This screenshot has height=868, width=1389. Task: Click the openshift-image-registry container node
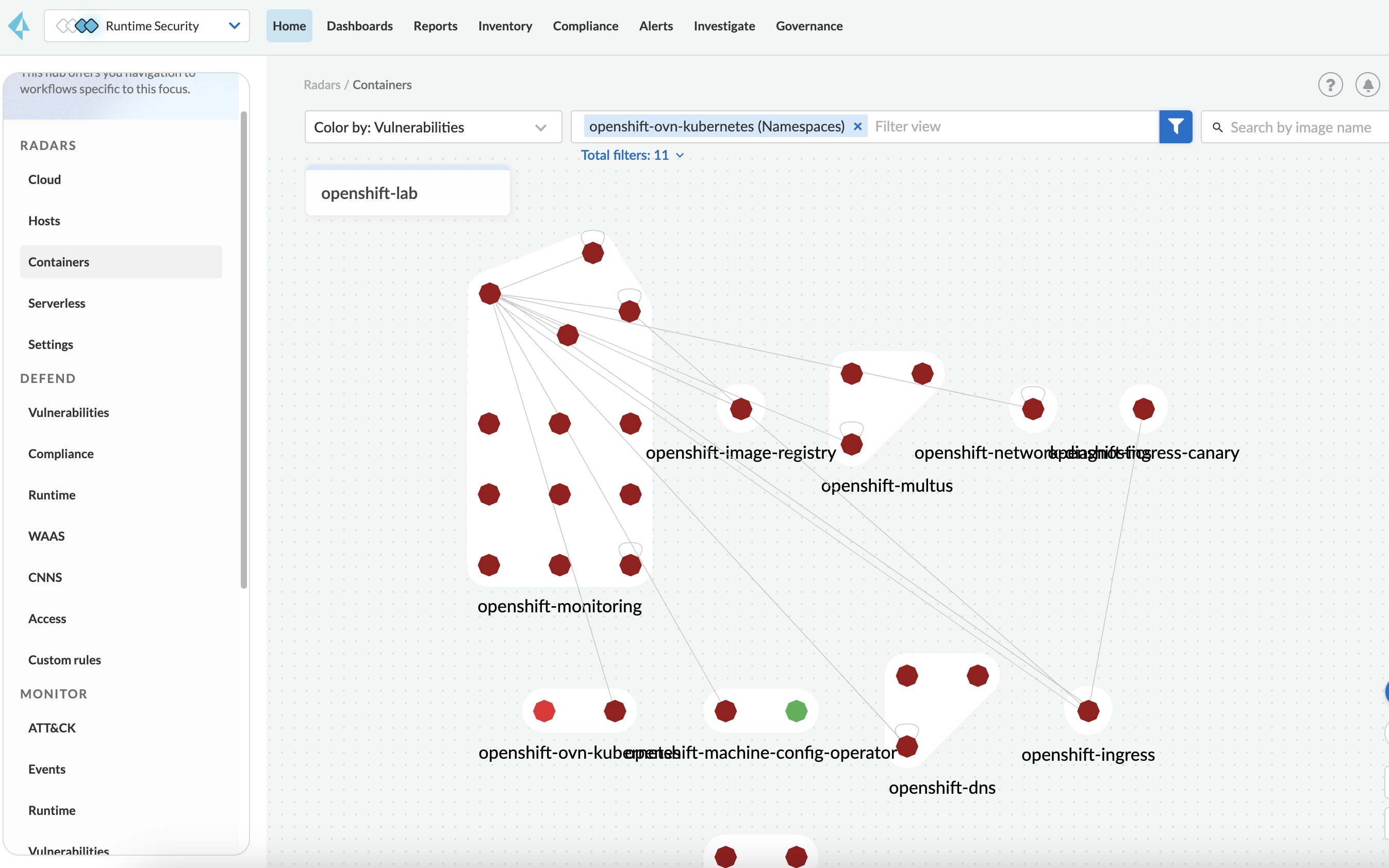click(741, 409)
